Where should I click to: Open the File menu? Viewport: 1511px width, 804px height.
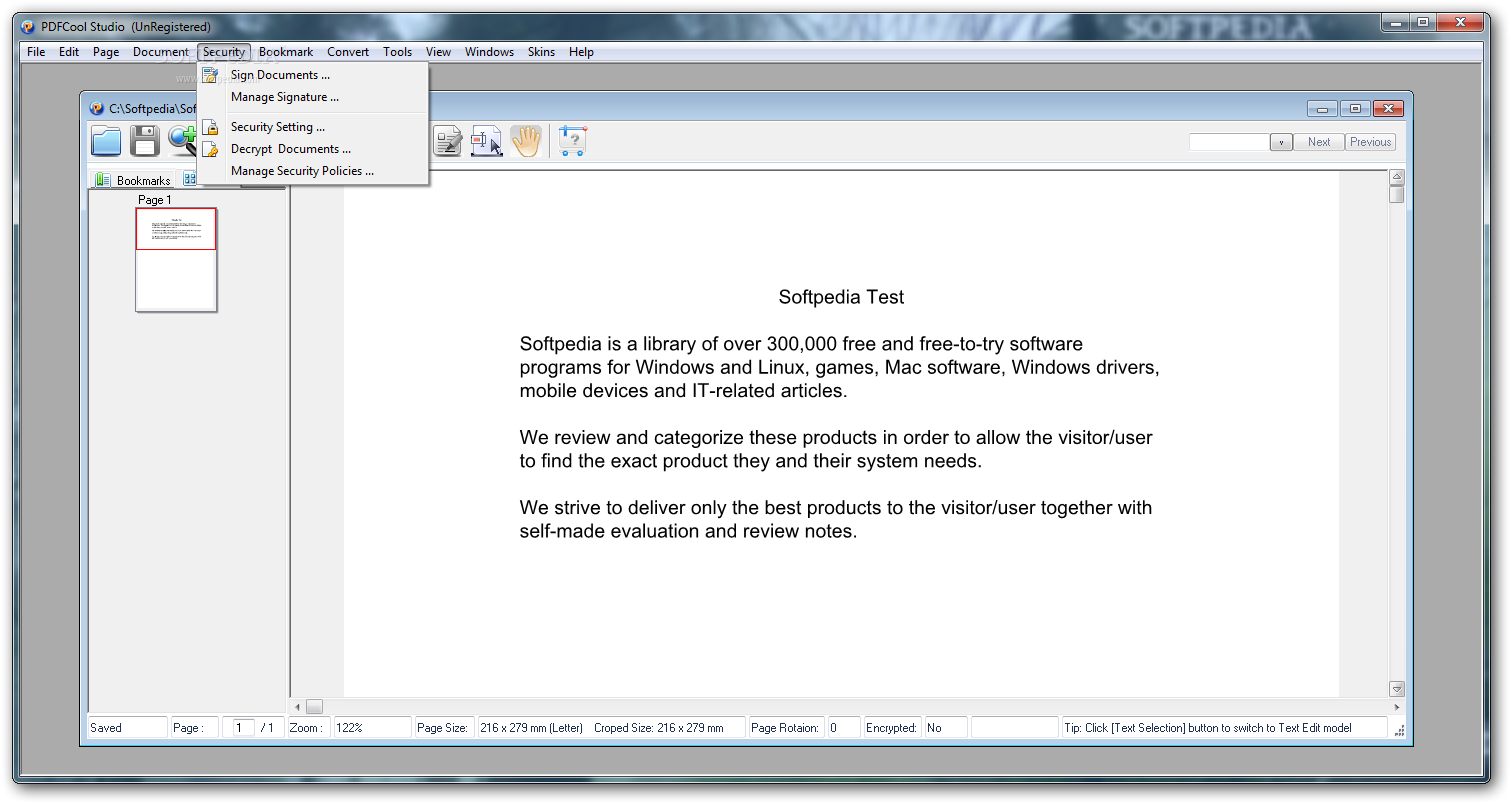pos(36,52)
